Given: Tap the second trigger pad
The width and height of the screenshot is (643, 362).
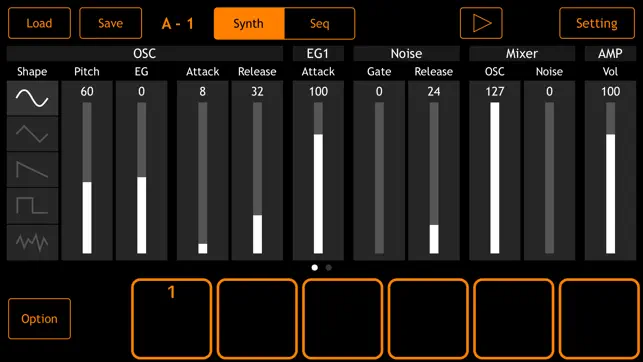Looking at the screenshot, I should click(257, 319).
